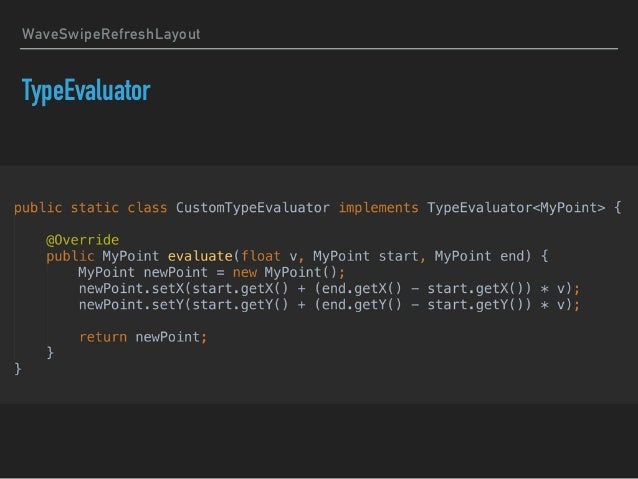Click the 'new' keyword before MyPoint()
This screenshot has height=479, width=638.
(245, 273)
